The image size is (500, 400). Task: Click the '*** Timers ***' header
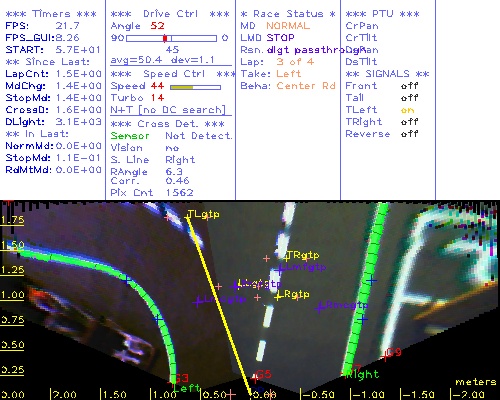pos(51,14)
